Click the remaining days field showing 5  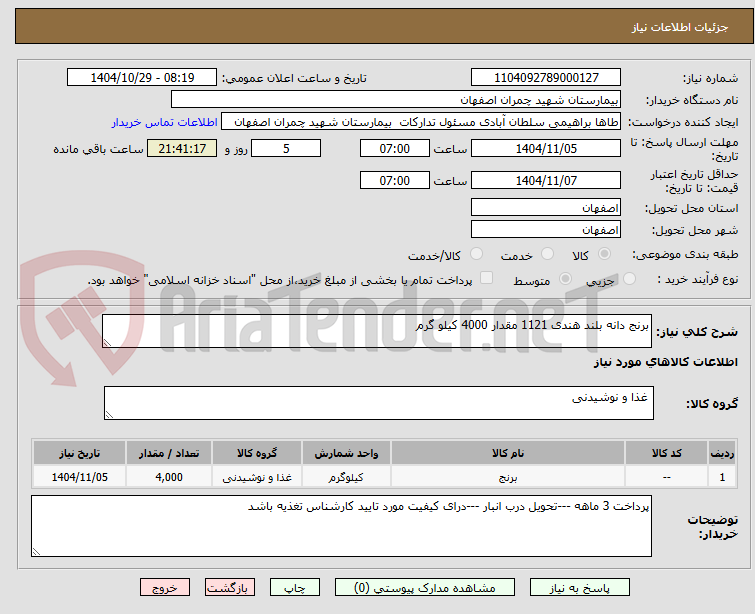(286, 148)
